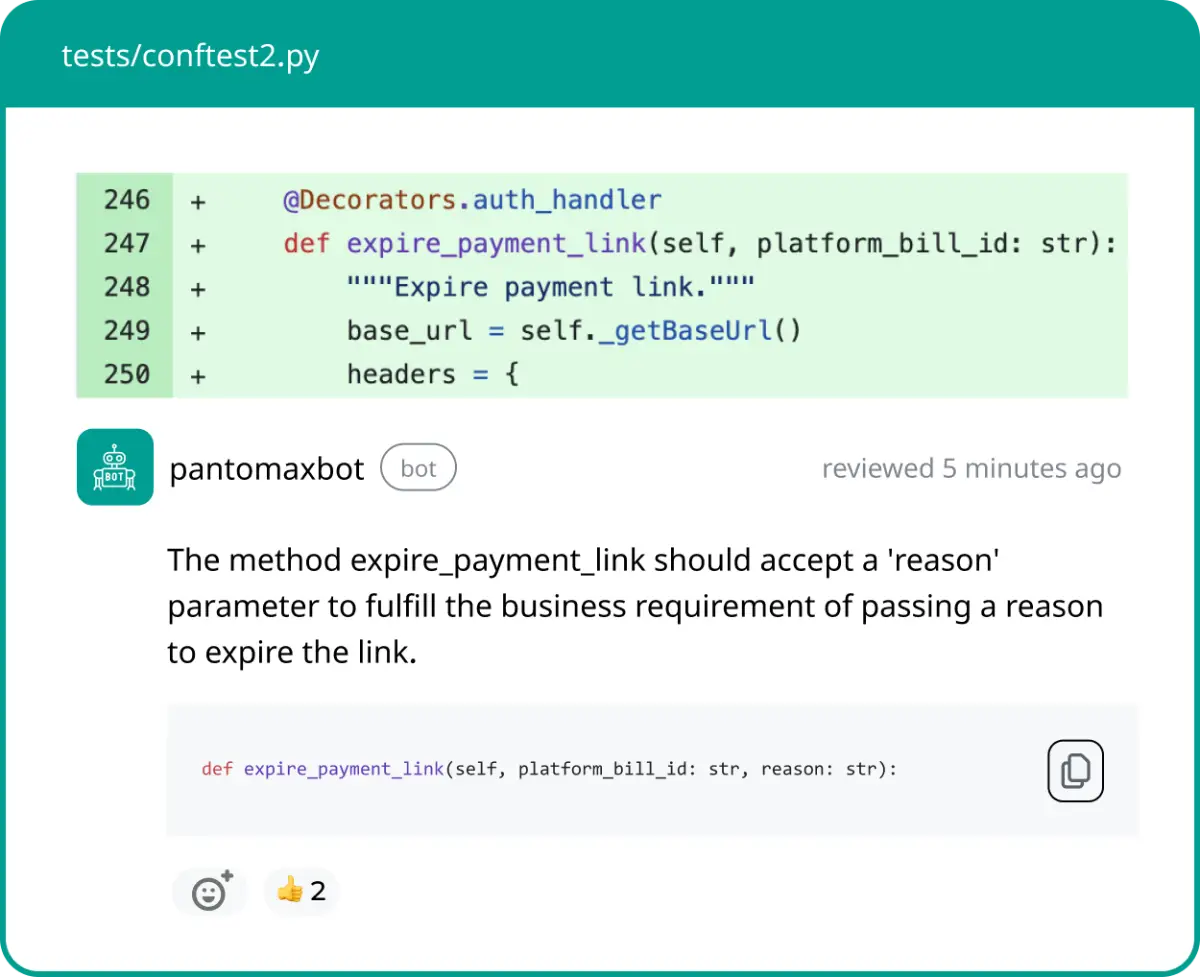Open the add emoji reaction picker
Viewport: 1200px width, 977px height.
tap(210, 891)
